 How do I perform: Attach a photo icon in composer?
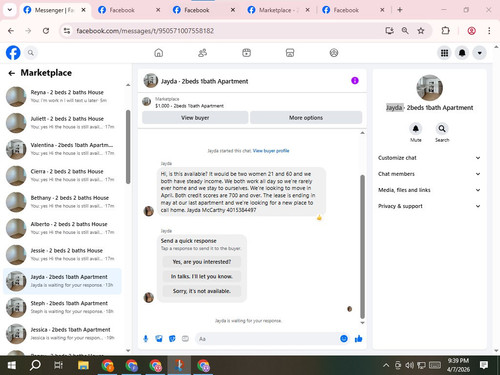tap(159, 339)
